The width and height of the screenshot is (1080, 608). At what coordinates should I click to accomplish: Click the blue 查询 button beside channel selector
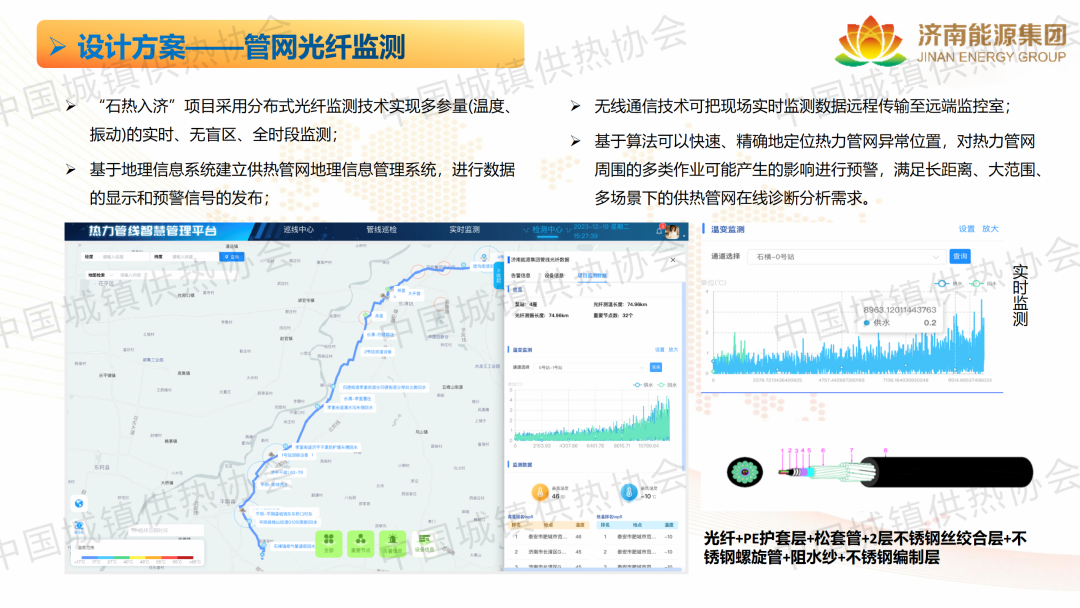(960, 256)
